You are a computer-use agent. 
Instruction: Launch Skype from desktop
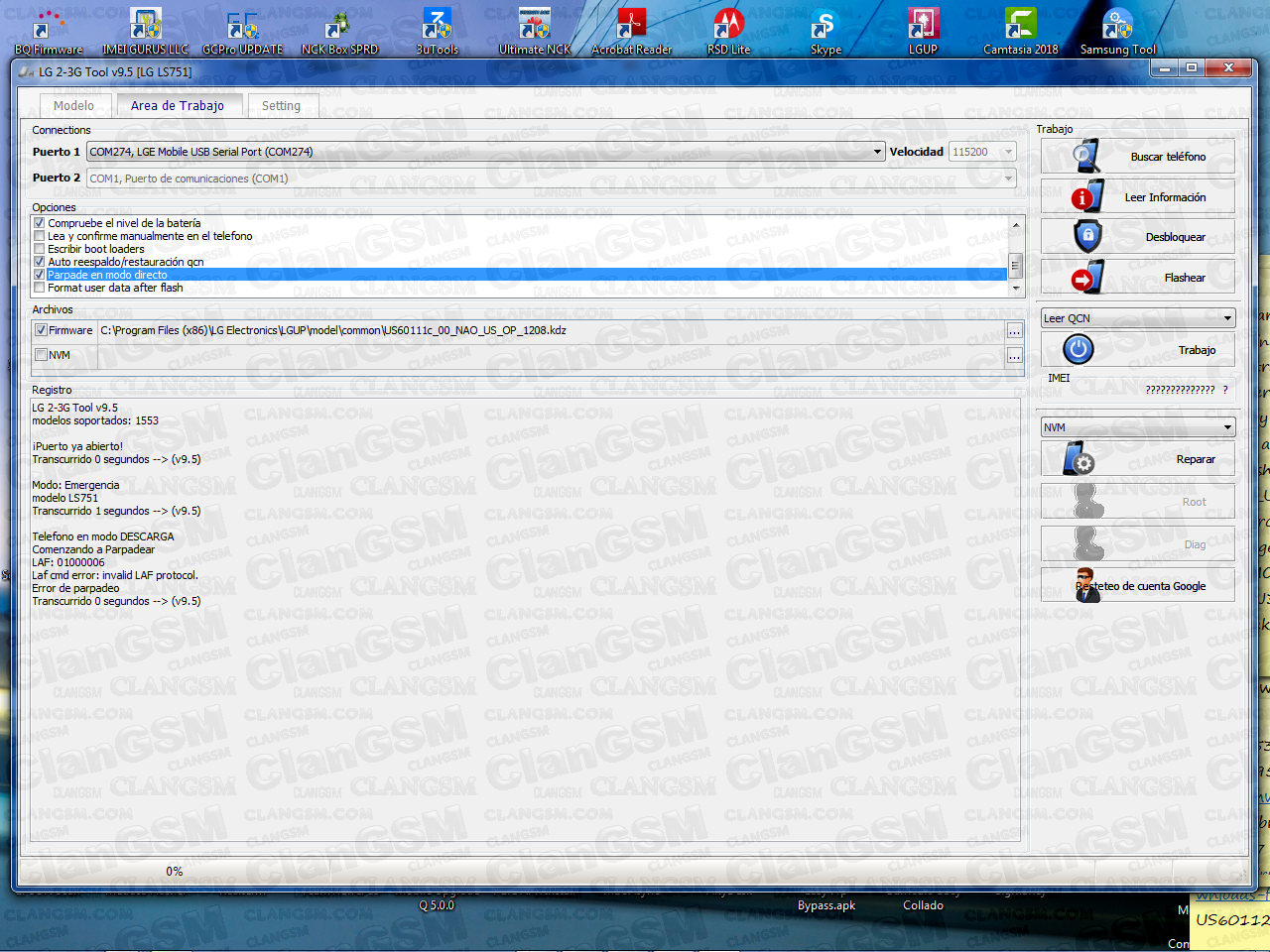[x=825, y=30]
